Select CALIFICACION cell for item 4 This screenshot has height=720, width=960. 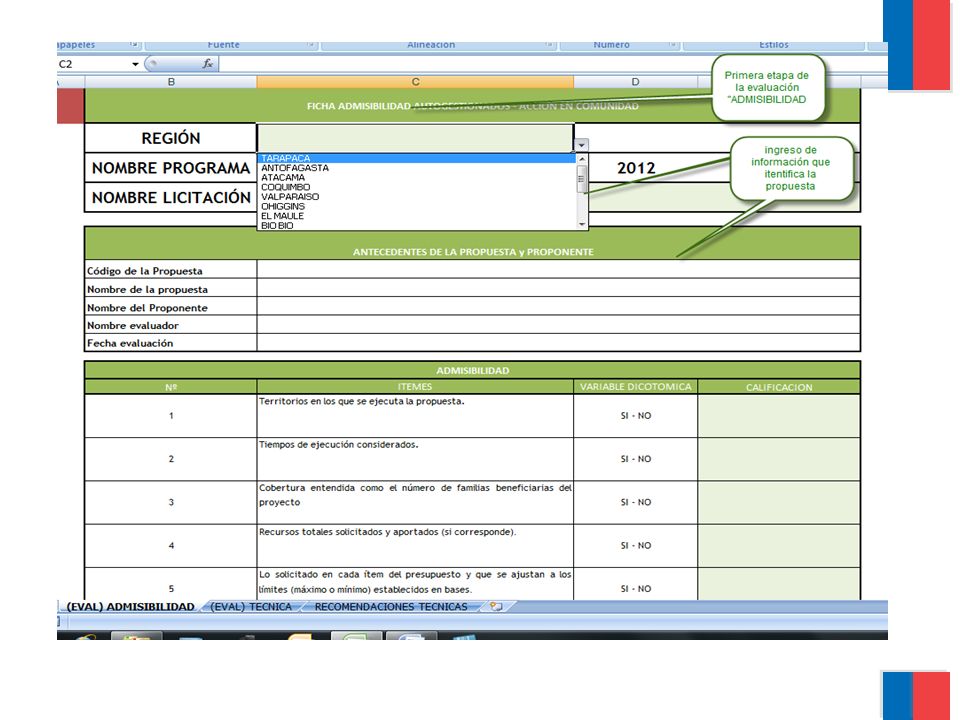click(x=779, y=546)
